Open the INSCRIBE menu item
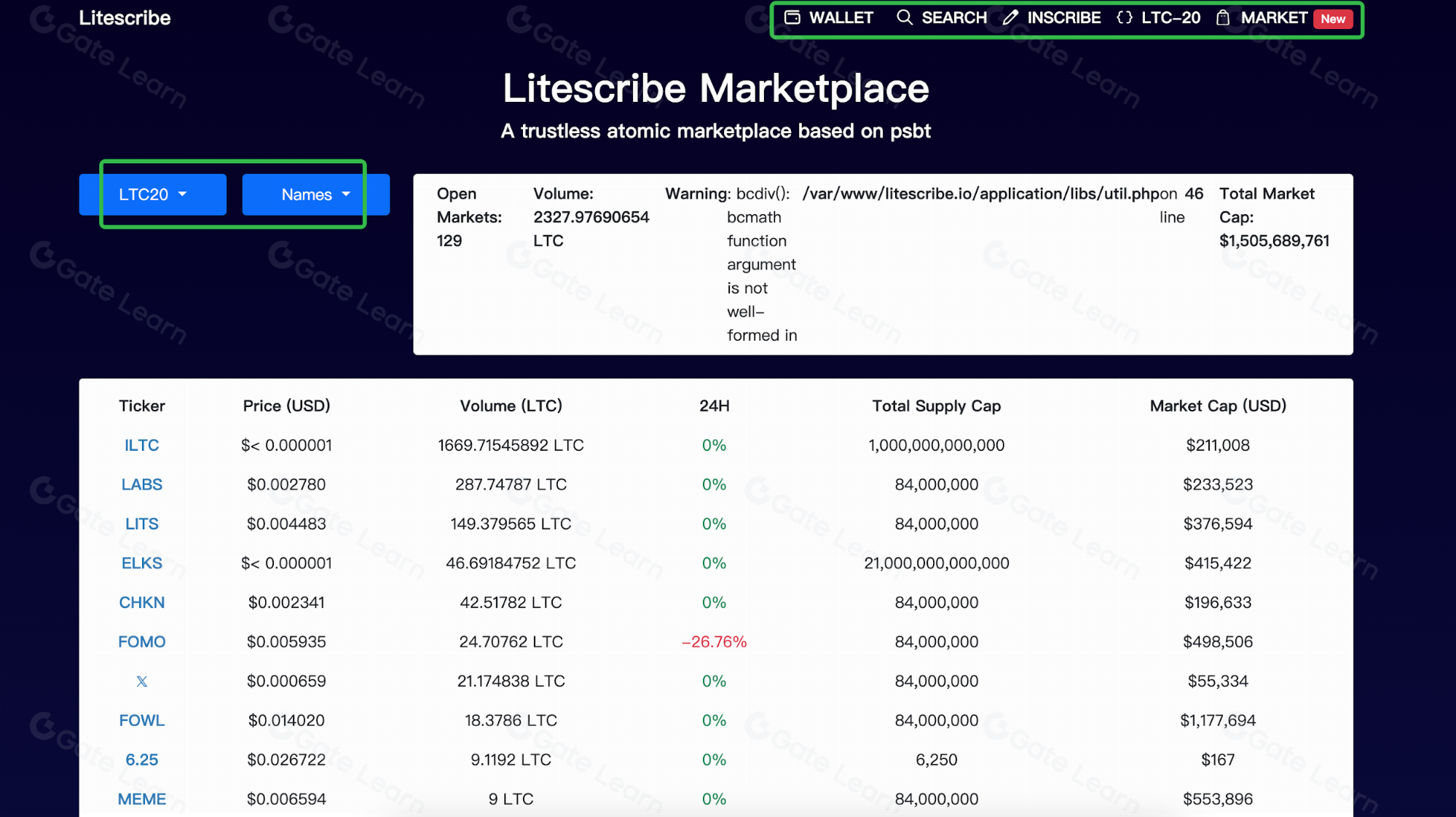1456x817 pixels. 1063,17
